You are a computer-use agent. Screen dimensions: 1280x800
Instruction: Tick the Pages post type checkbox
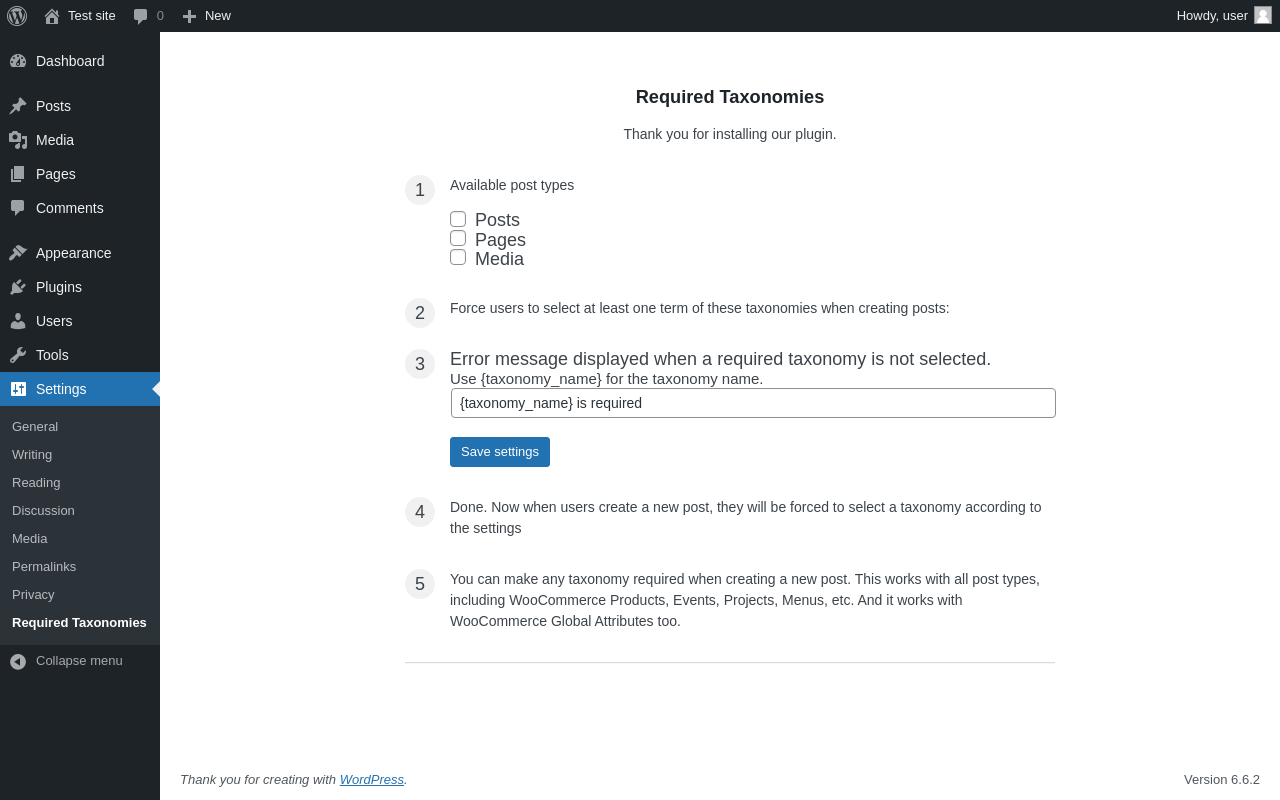coord(458,238)
